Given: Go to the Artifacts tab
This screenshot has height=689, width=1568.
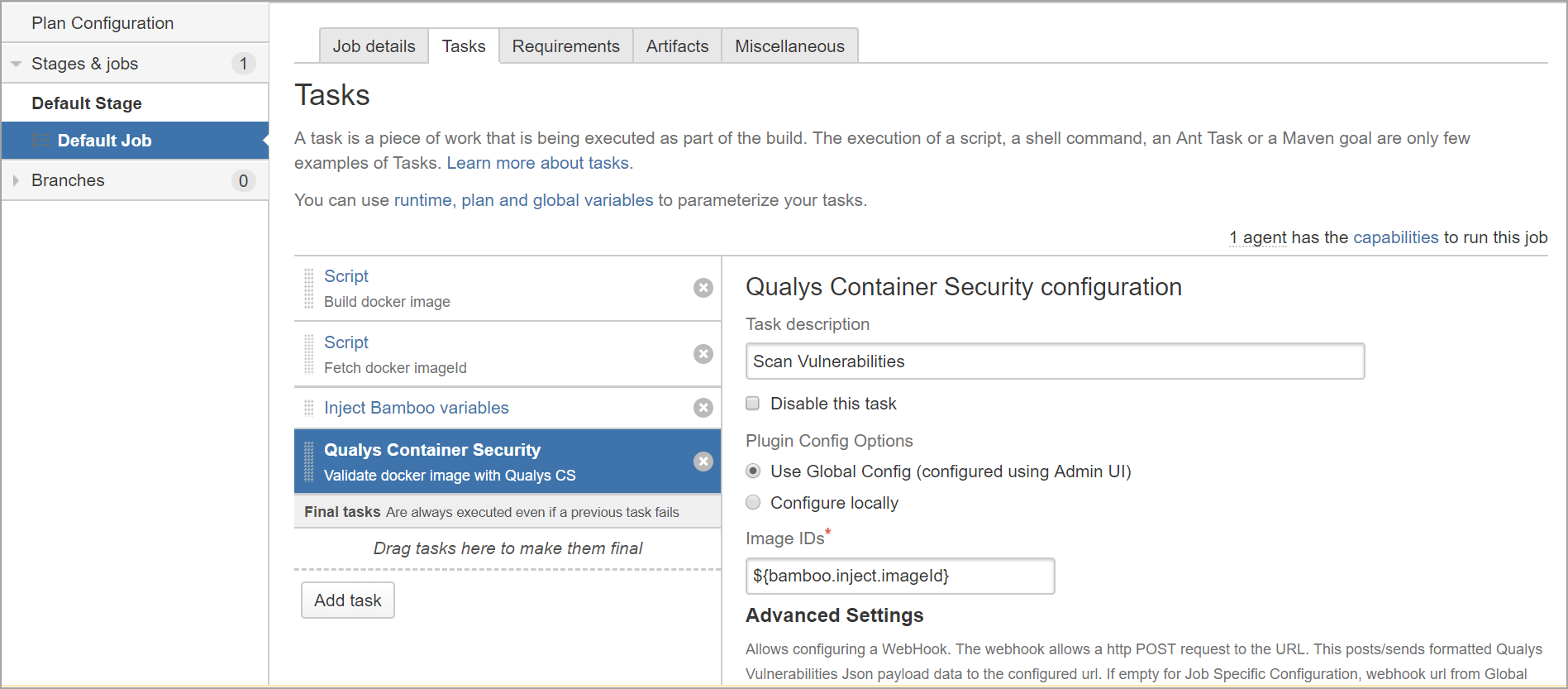Looking at the screenshot, I should click(x=678, y=46).
